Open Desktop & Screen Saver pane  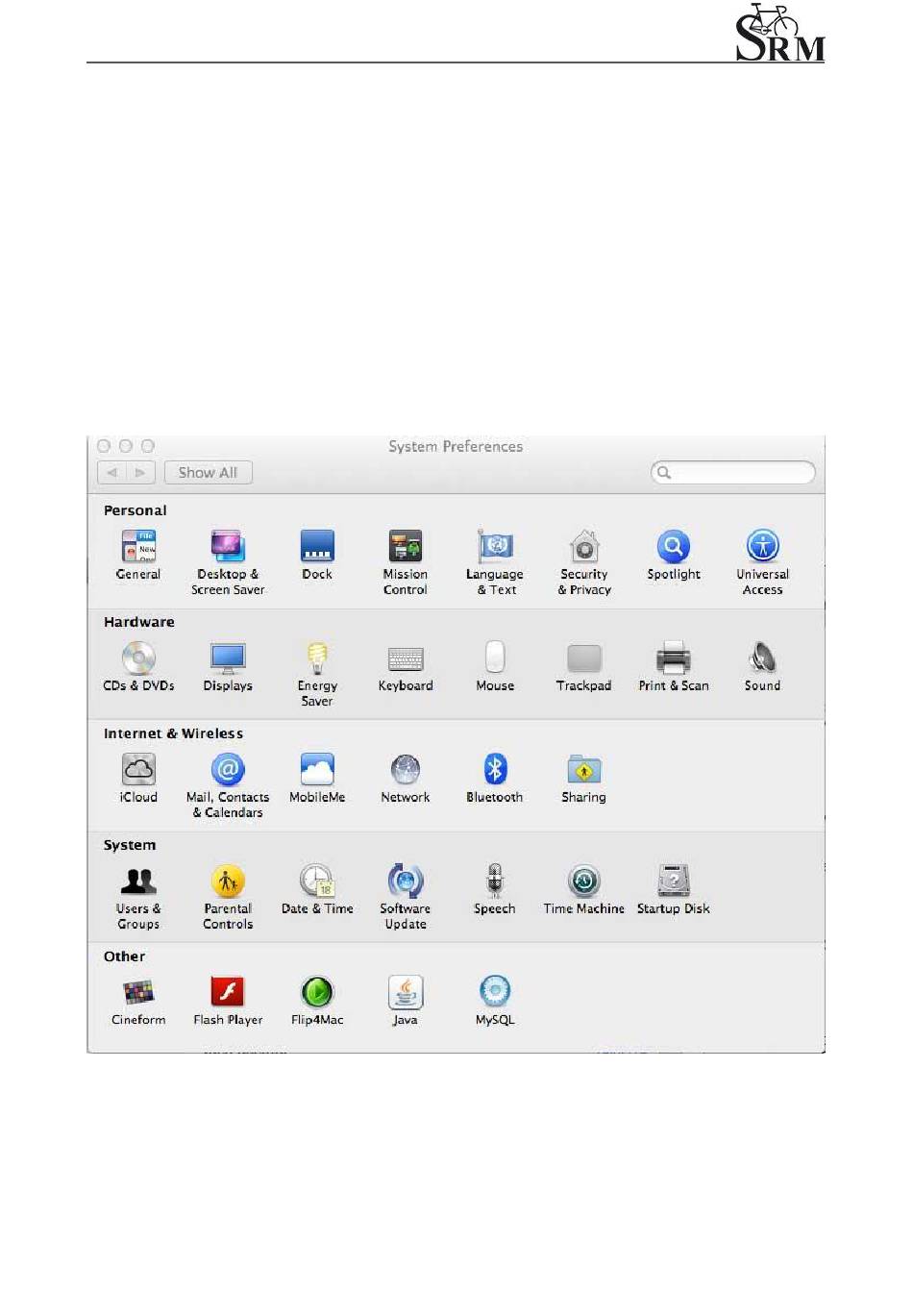coord(228,562)
